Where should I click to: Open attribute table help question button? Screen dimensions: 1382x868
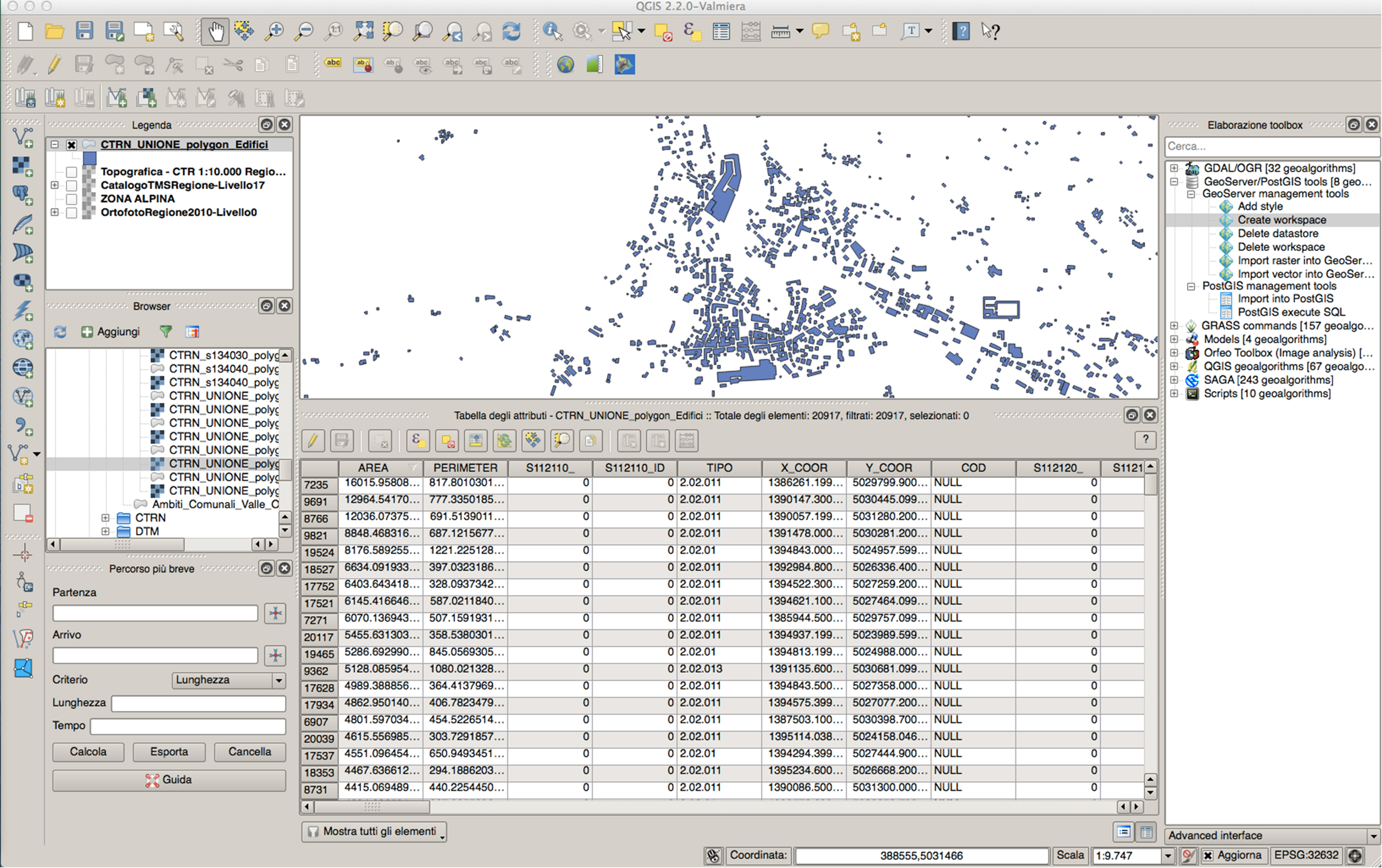tap(1146, 440)
